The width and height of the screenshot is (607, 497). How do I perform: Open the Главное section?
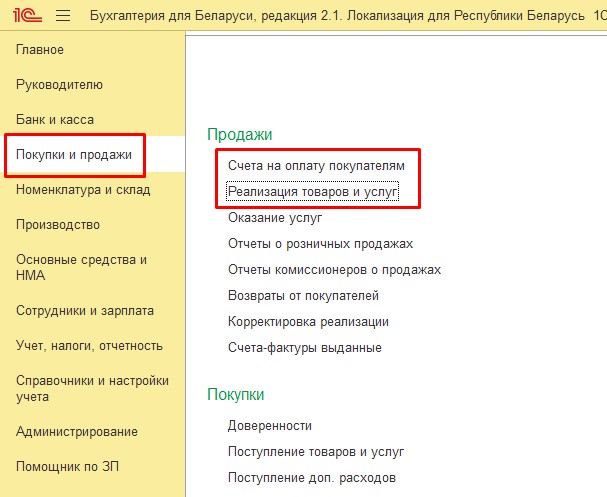pyautogui.click(x=40, y=50)
